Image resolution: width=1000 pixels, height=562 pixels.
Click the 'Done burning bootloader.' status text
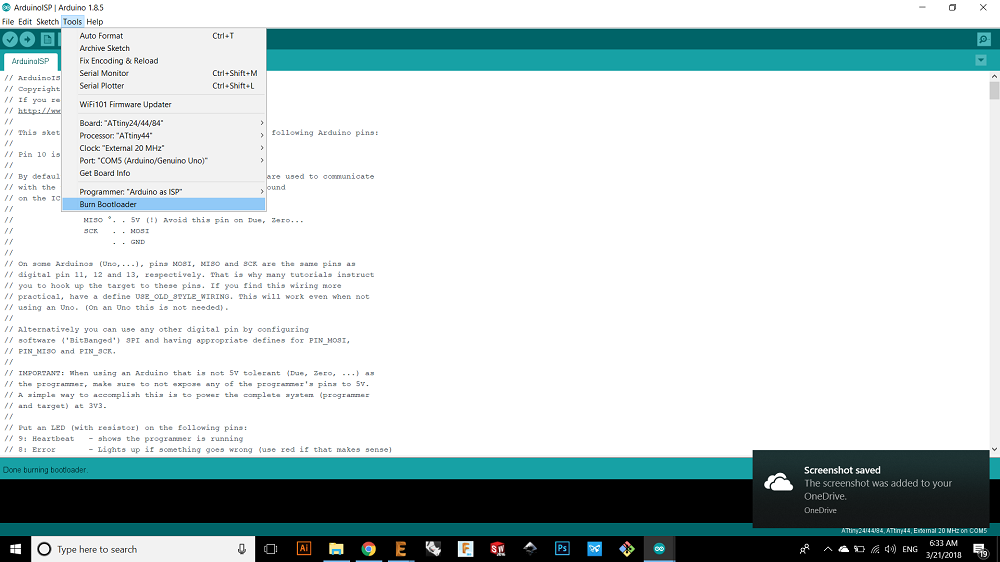coord(45,470)
